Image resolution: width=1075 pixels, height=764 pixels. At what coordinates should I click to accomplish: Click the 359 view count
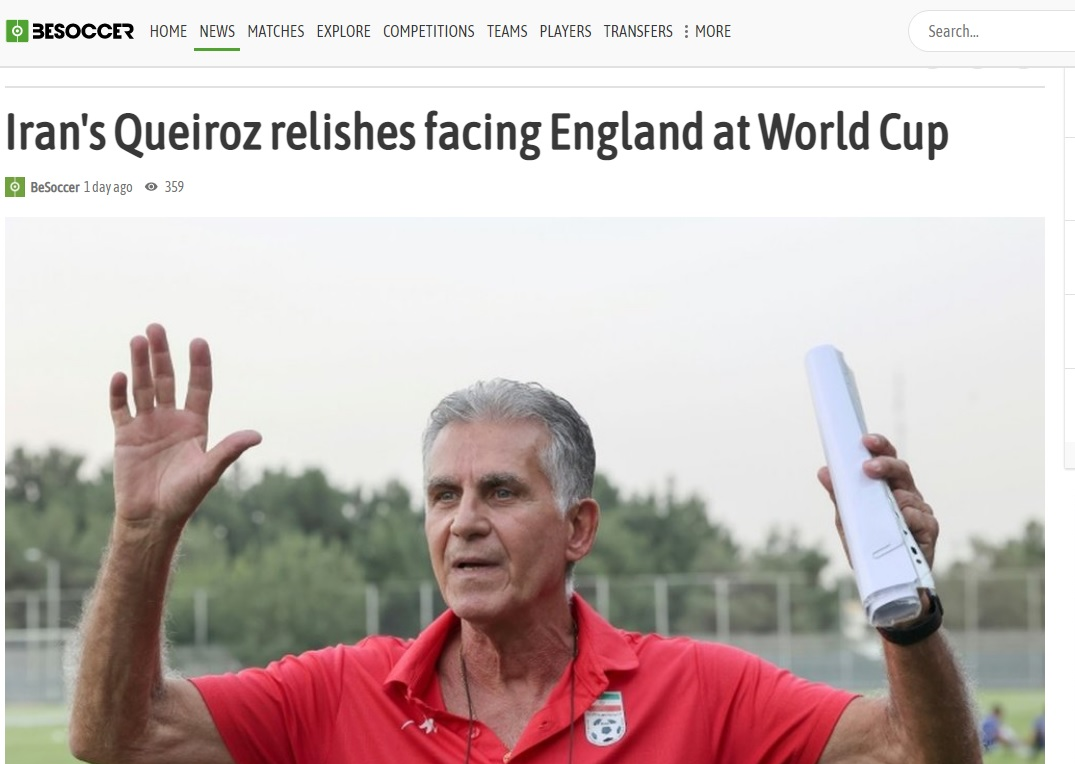[x=174, y=187]
